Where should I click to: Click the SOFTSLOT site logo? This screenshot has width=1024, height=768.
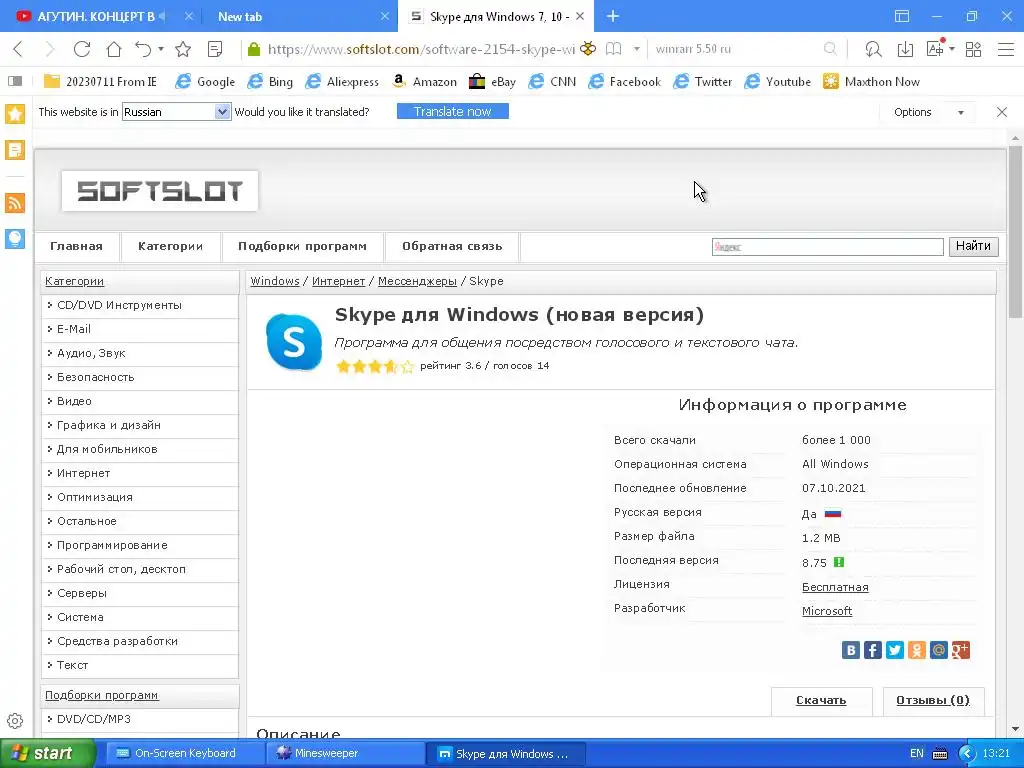point(160,191)
